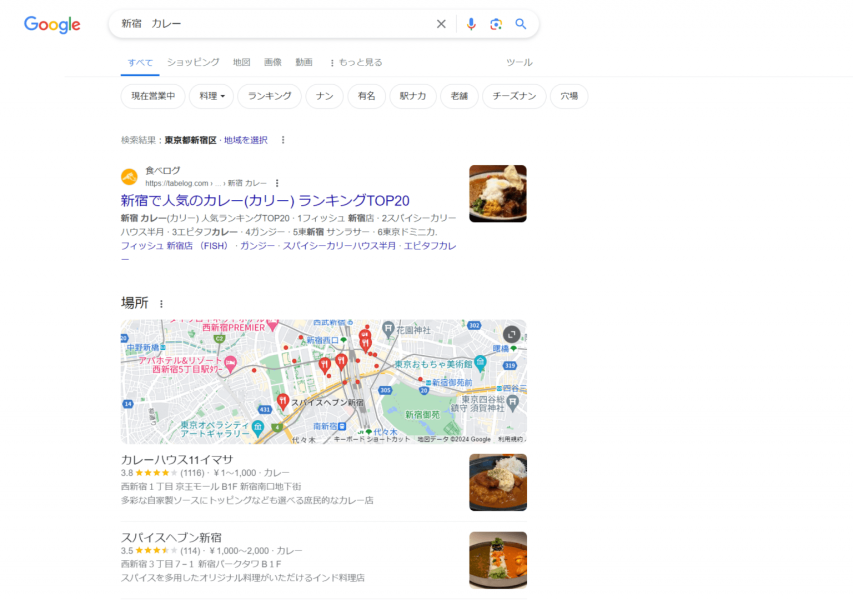
Task: Switch to the 地図 tab
Action: (242, 62)
